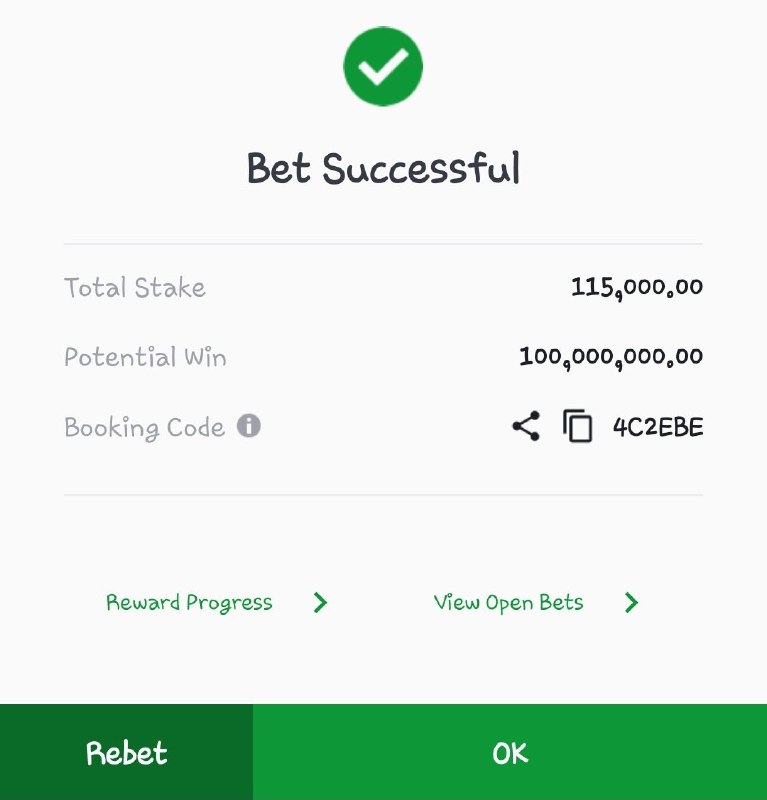
Task: Tap the green success checkmark icon
Action: pos(383,66)
